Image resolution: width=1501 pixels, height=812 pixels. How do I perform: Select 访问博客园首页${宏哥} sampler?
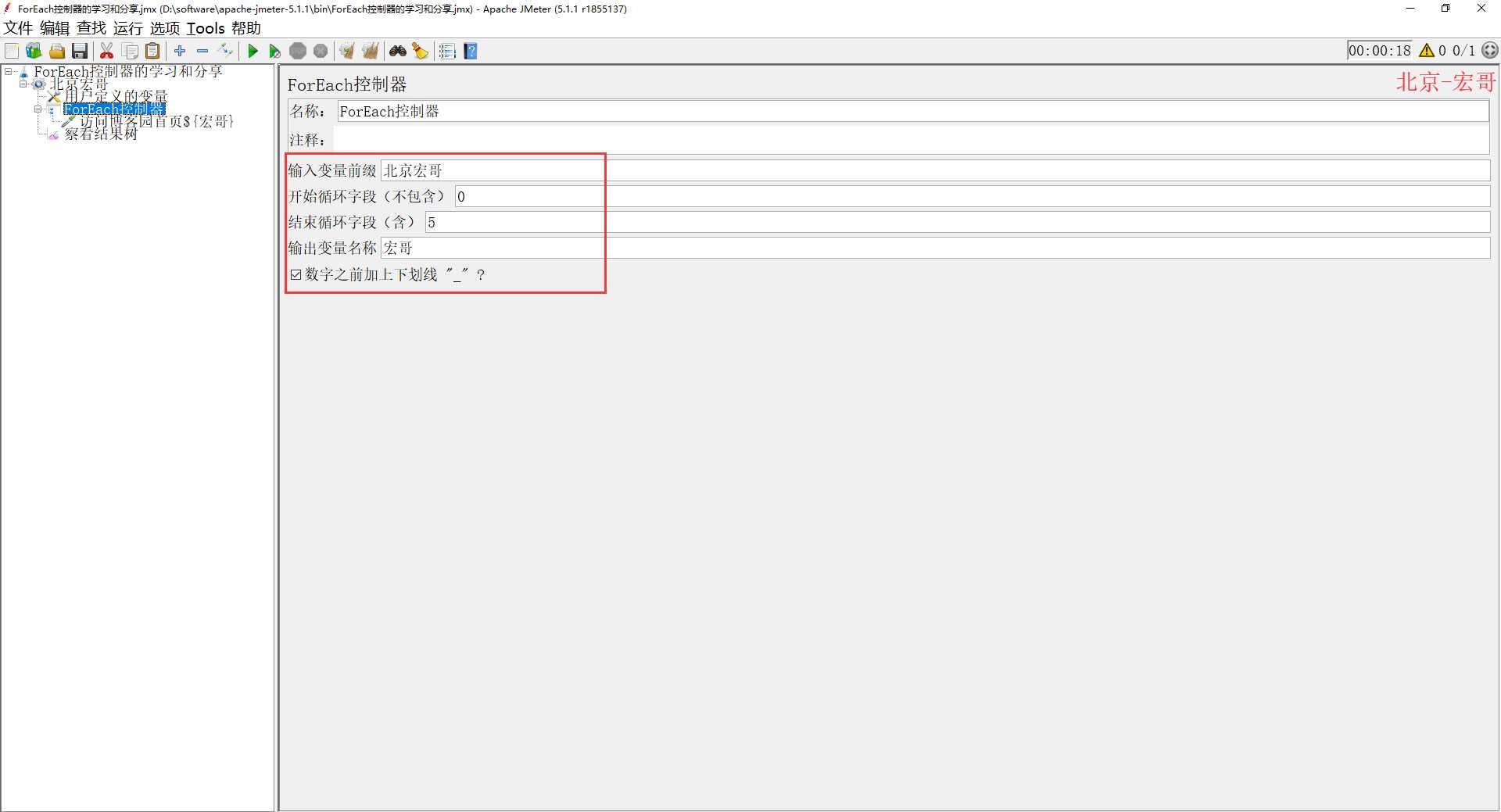click(156, 122)
